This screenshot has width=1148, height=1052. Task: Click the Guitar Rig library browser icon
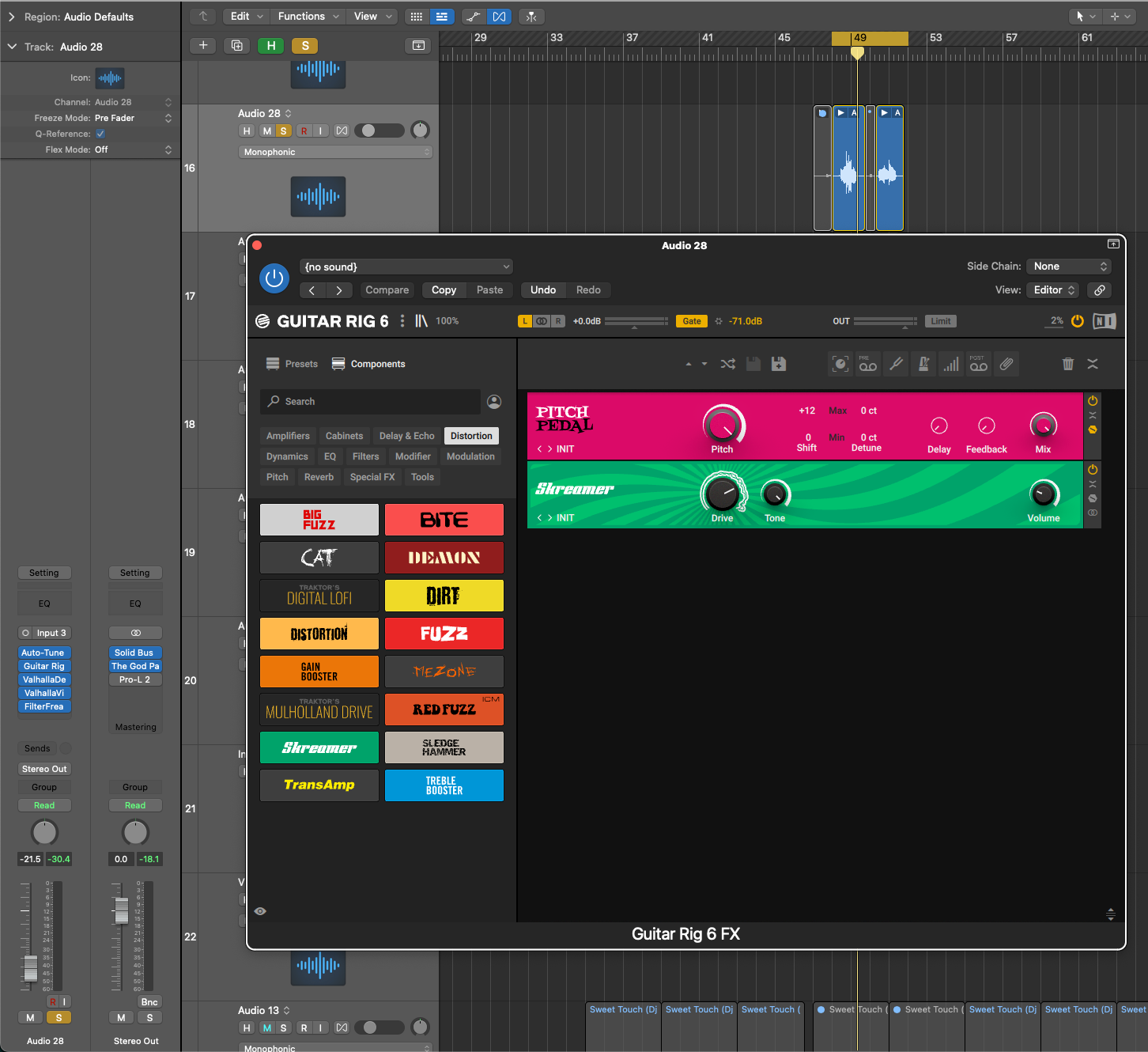tap(421, 321)
